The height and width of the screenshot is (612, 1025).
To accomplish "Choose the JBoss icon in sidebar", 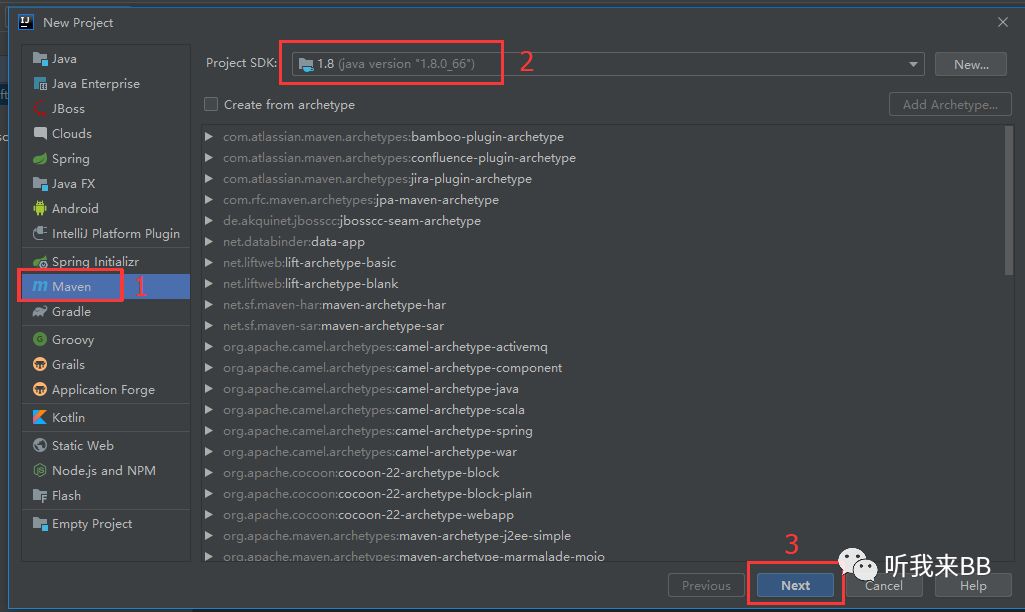I will tap(40, 109).
